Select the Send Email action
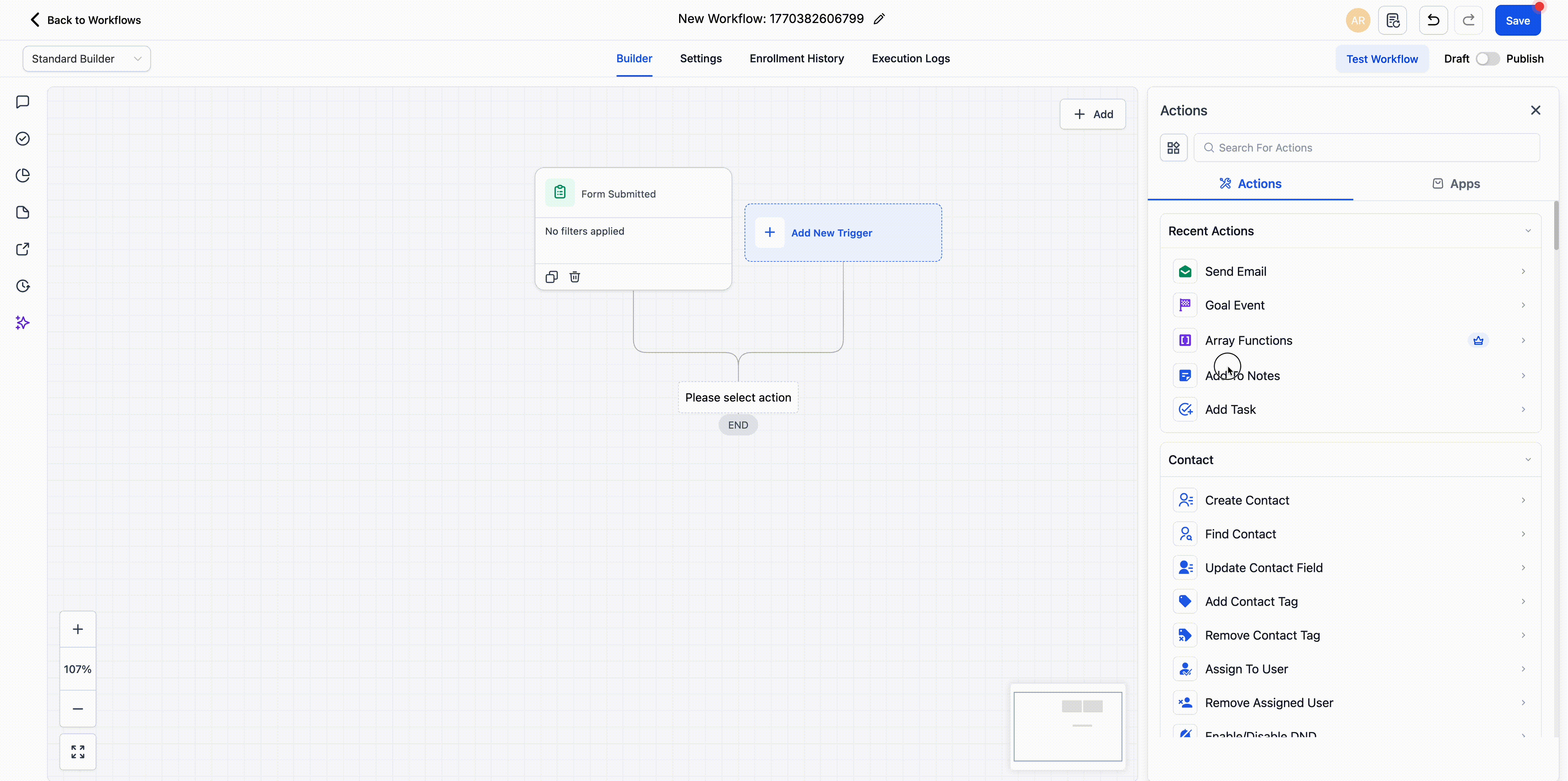Viewport: 1568px width, 781px height. point(1236,271)
